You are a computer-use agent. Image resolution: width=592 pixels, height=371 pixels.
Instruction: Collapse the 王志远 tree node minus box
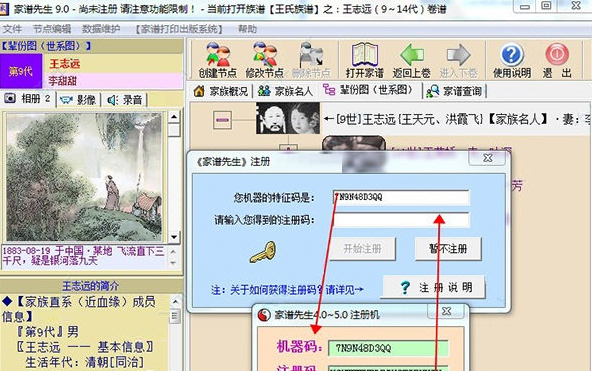coord(222,120)
